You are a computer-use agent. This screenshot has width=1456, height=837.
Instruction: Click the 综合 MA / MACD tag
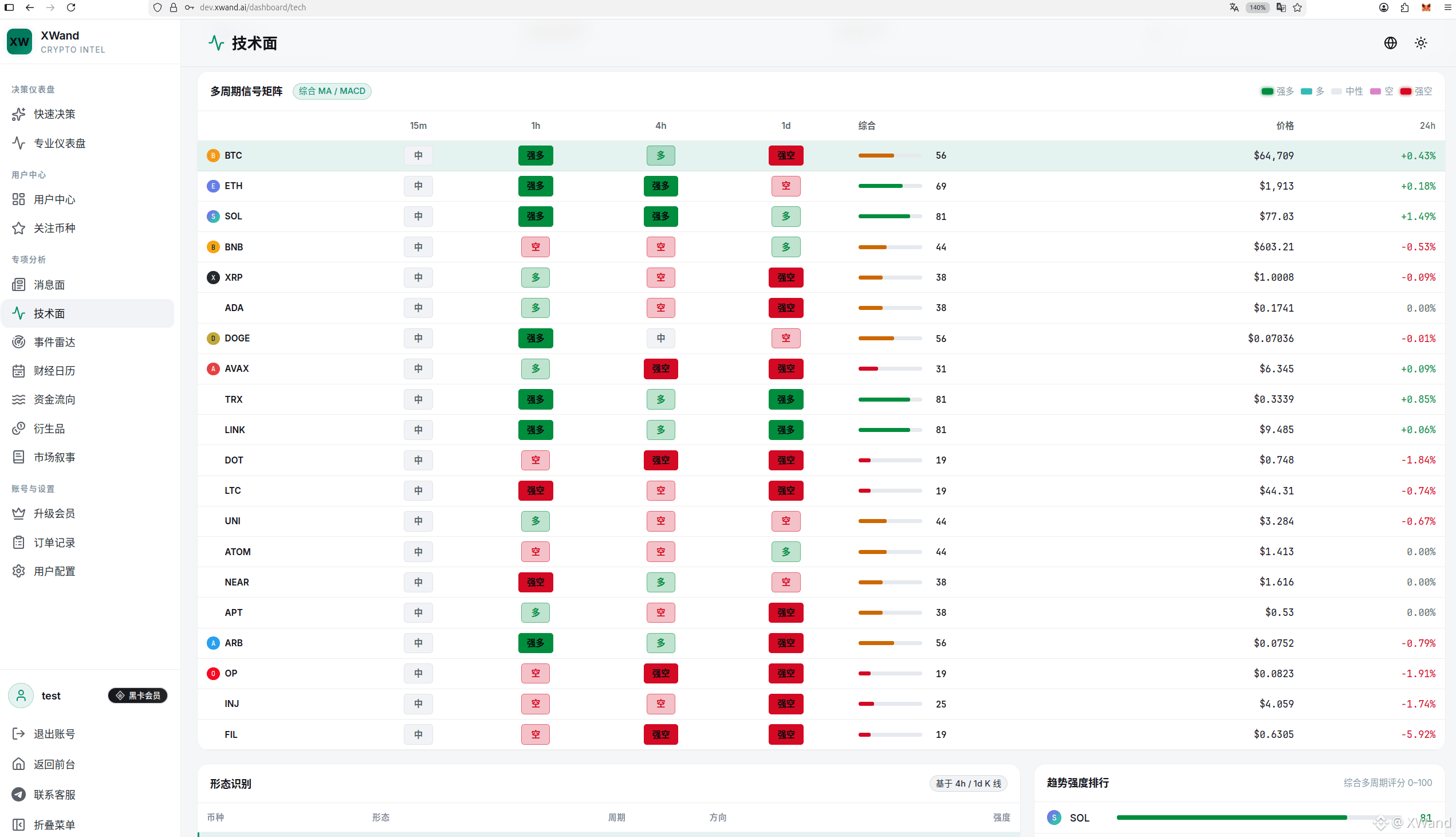(x=332, y=91)
